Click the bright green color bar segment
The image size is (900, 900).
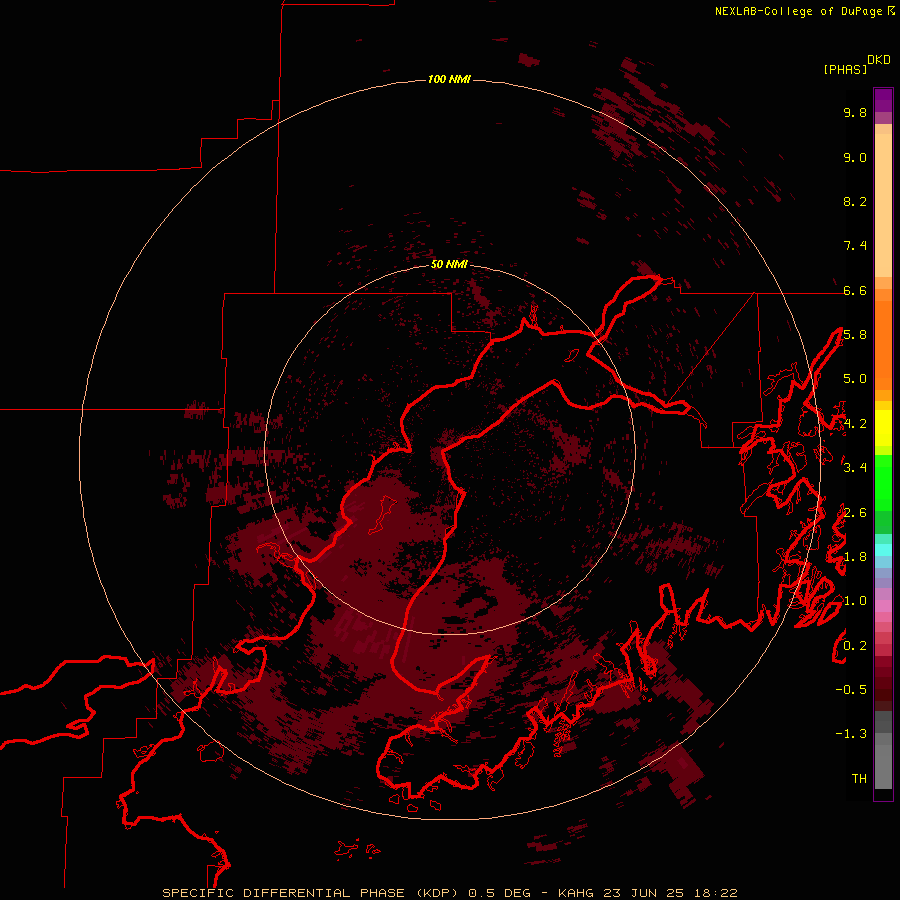pyautogui.click(x=883, y=482)
